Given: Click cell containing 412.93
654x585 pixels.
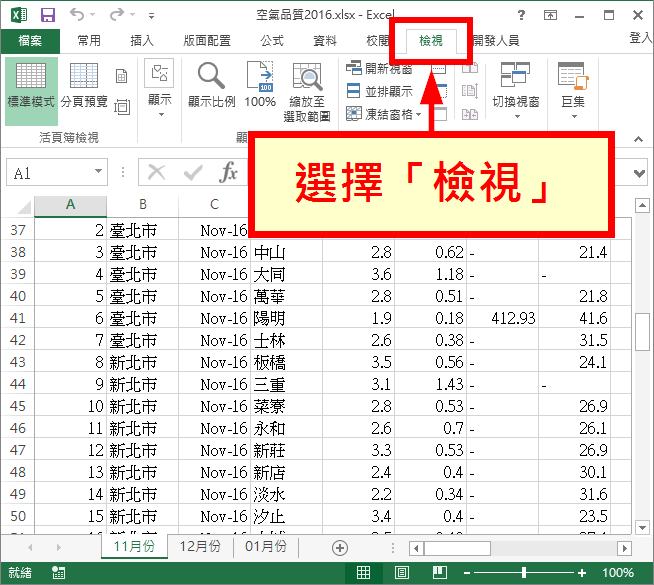Looking at the screenshot, I should [502, 318].
